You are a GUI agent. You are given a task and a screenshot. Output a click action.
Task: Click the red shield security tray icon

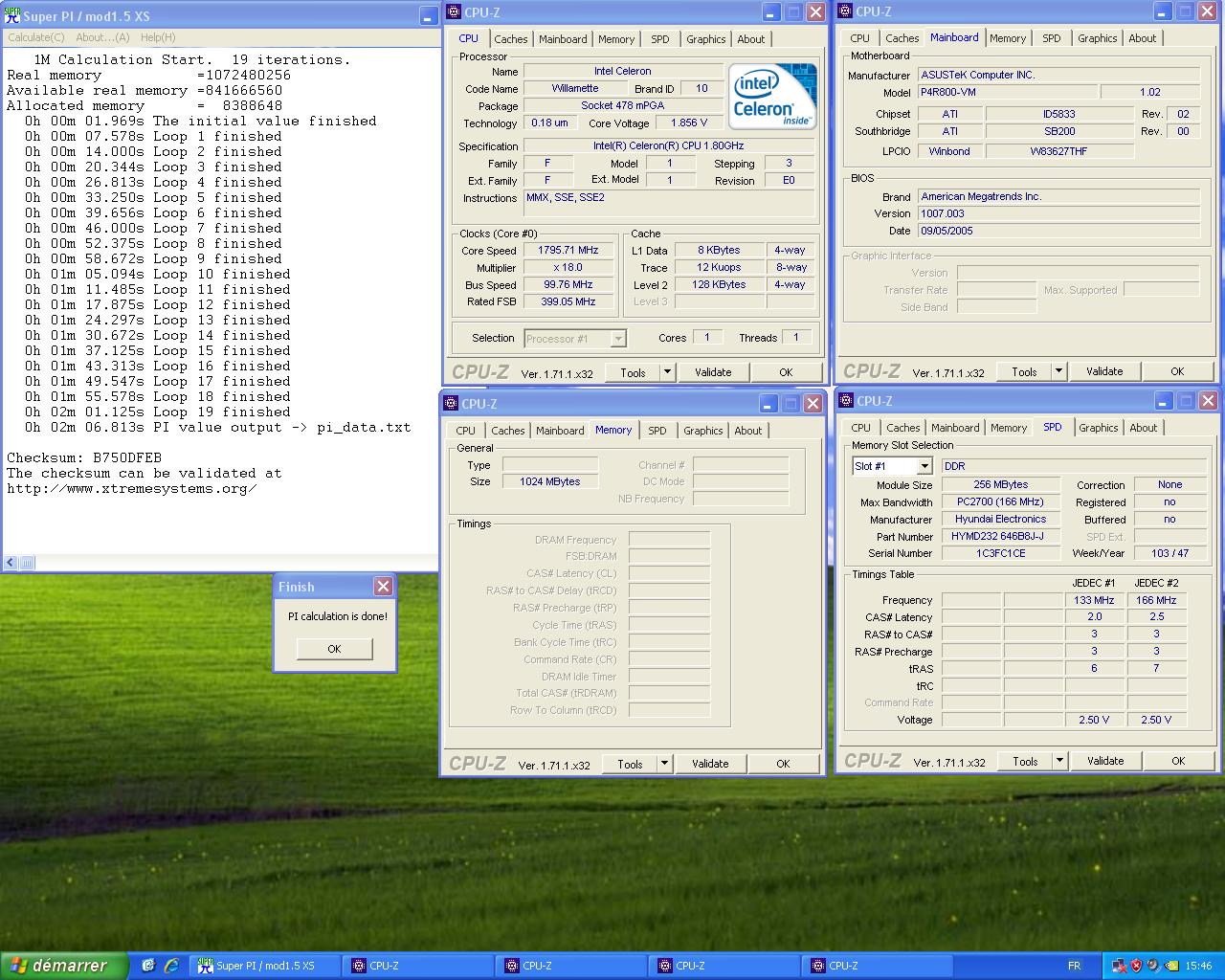[x=1136, y=966]
